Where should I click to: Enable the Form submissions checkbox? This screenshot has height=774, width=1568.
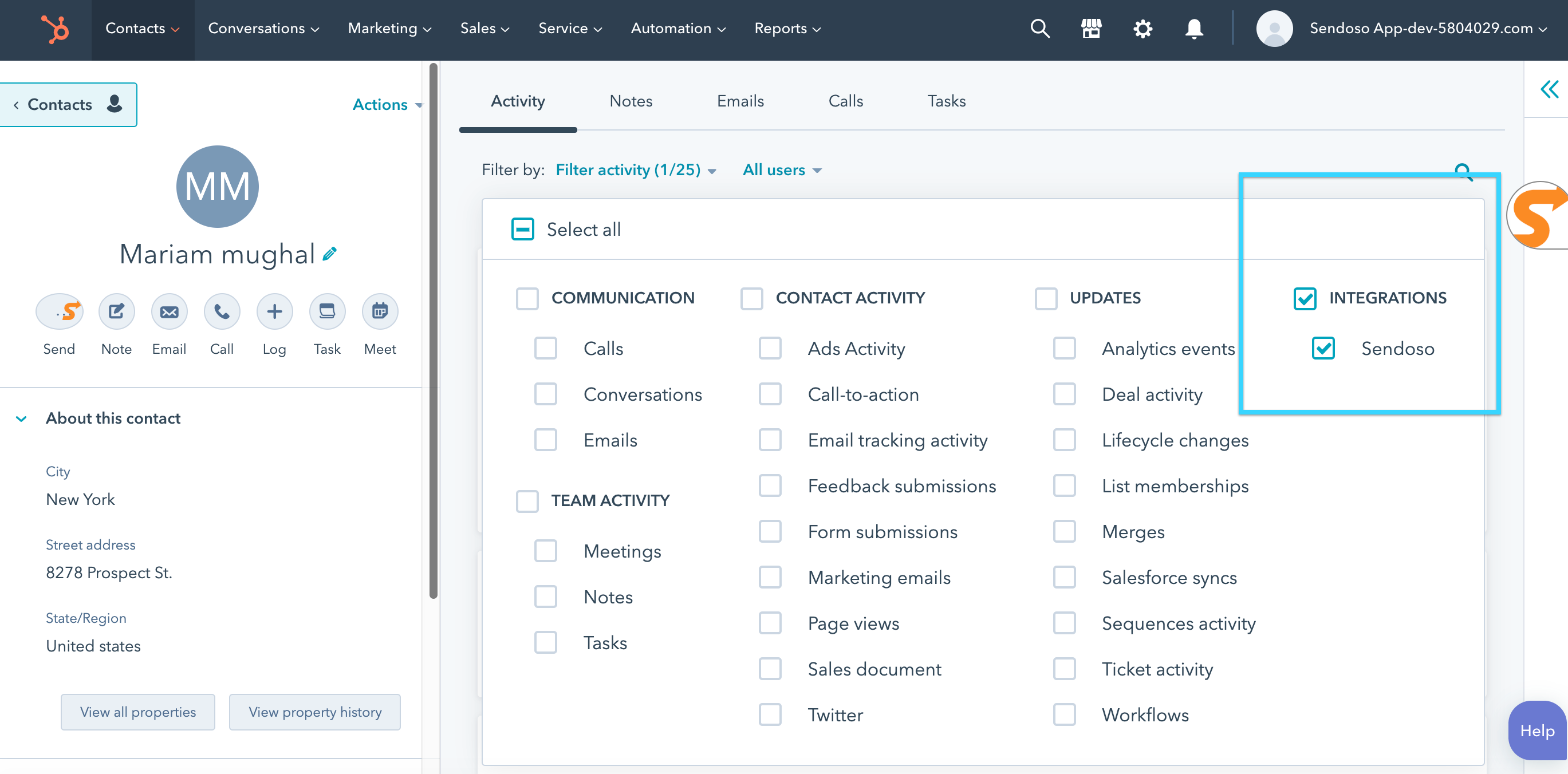point(770,532)
